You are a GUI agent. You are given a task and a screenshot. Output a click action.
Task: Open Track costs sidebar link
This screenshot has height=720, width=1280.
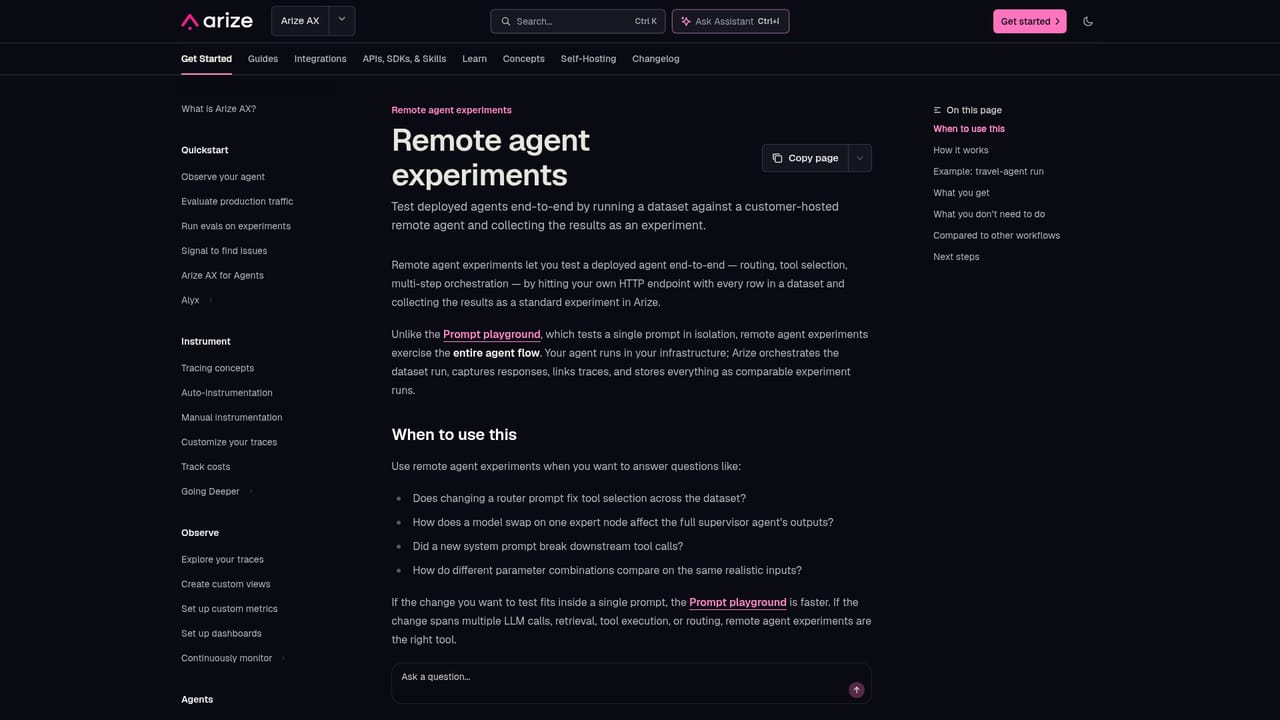pos(206,467)
